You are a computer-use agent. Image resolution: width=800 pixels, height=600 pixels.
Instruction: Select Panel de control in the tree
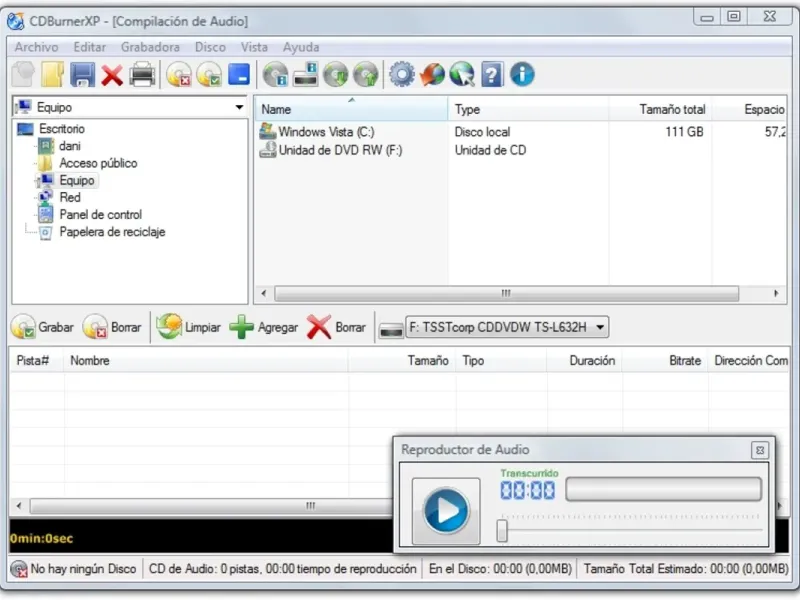[x=101, y=215]
